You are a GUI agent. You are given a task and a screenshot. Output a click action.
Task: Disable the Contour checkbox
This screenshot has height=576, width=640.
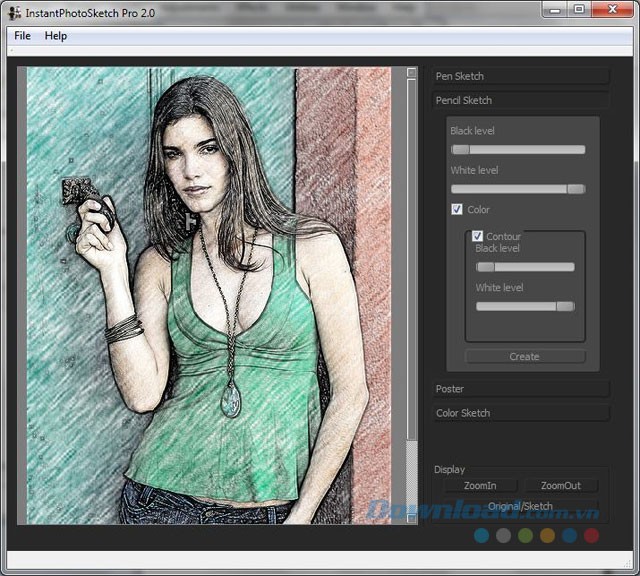(477, 236)
